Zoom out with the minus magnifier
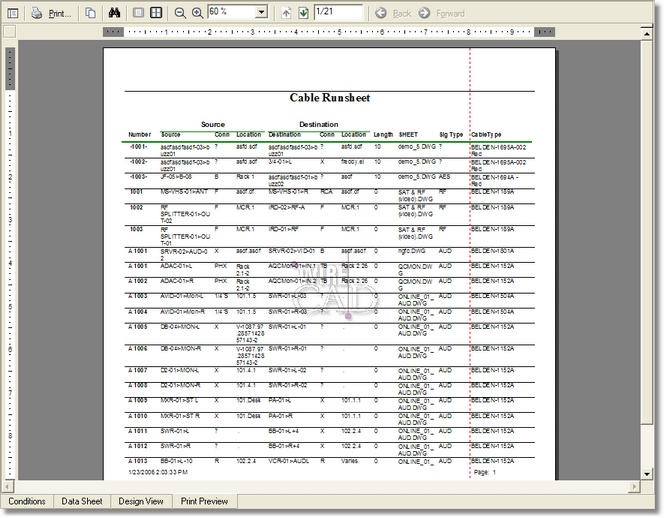 point(180,13)
